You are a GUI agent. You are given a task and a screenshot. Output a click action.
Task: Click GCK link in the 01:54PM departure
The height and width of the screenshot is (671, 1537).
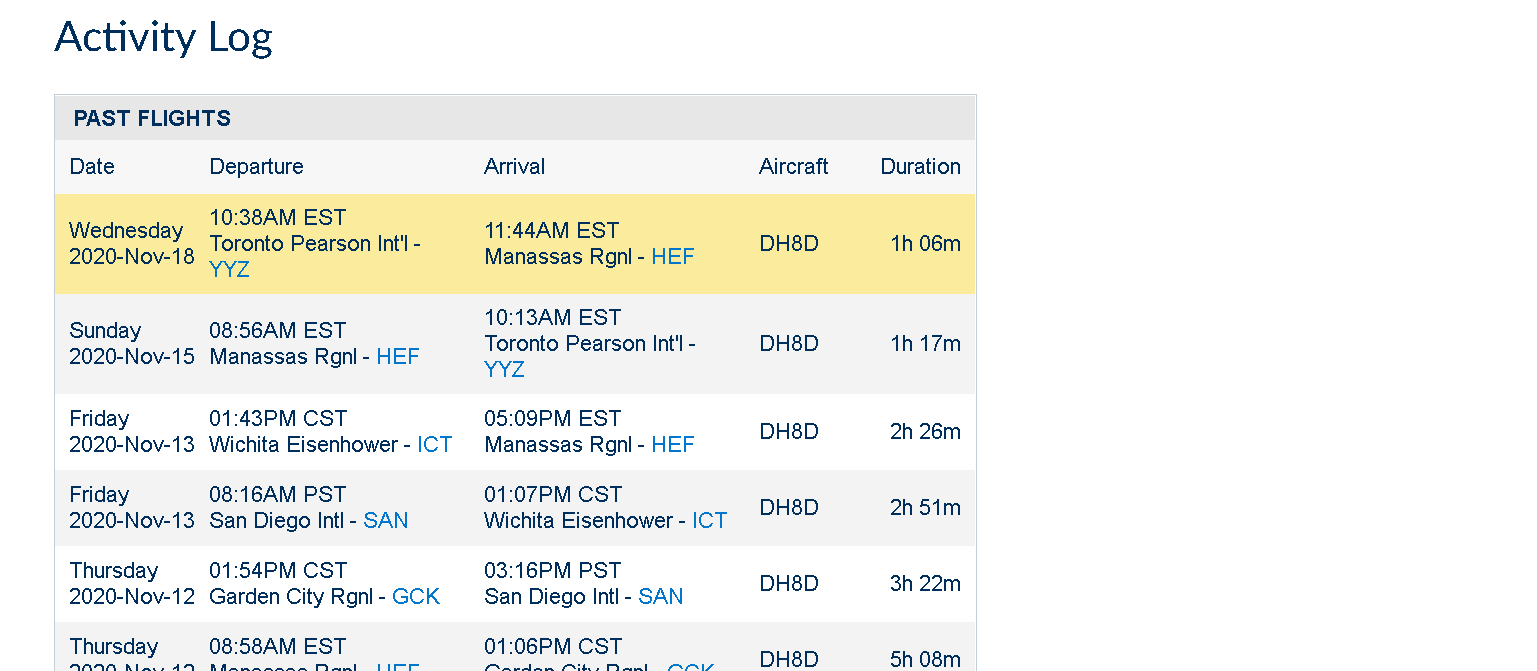(416, 597)
